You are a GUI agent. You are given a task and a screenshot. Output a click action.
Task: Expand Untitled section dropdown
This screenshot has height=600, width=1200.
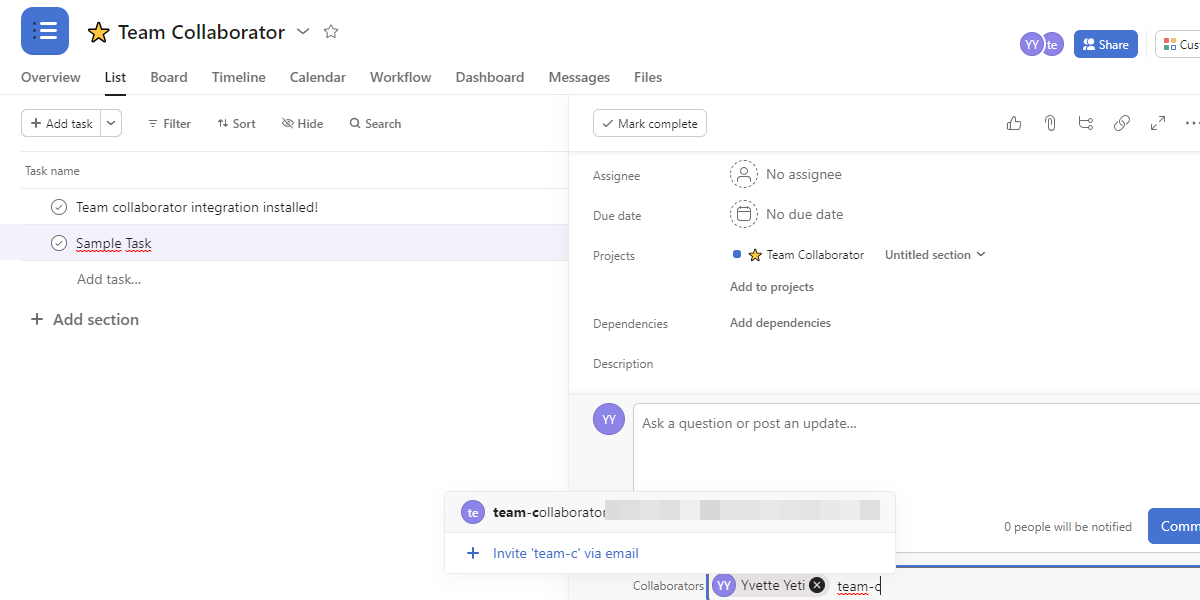pos(981,255)
